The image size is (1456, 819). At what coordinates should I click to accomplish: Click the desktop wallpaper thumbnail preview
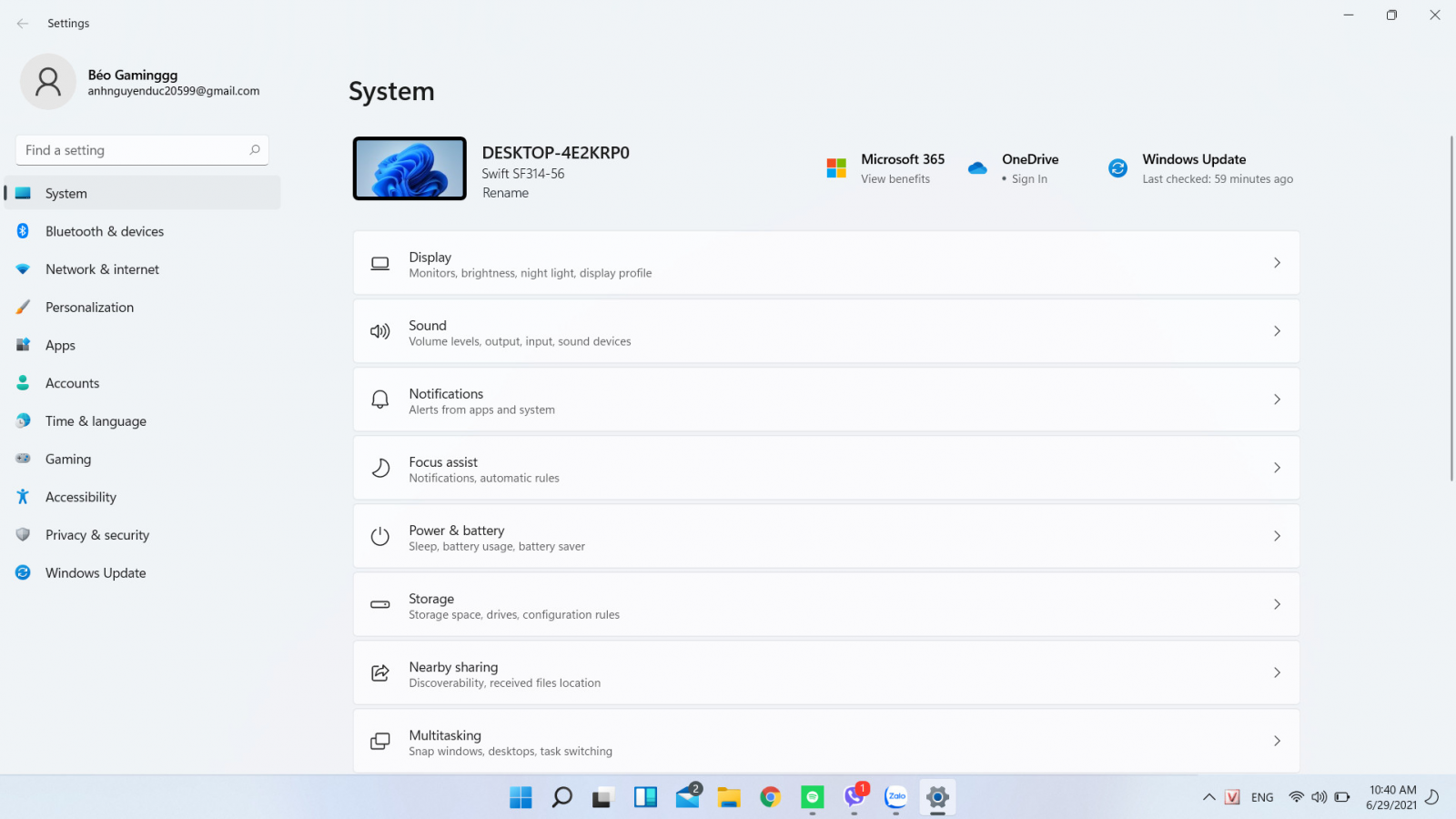[409, 169]
